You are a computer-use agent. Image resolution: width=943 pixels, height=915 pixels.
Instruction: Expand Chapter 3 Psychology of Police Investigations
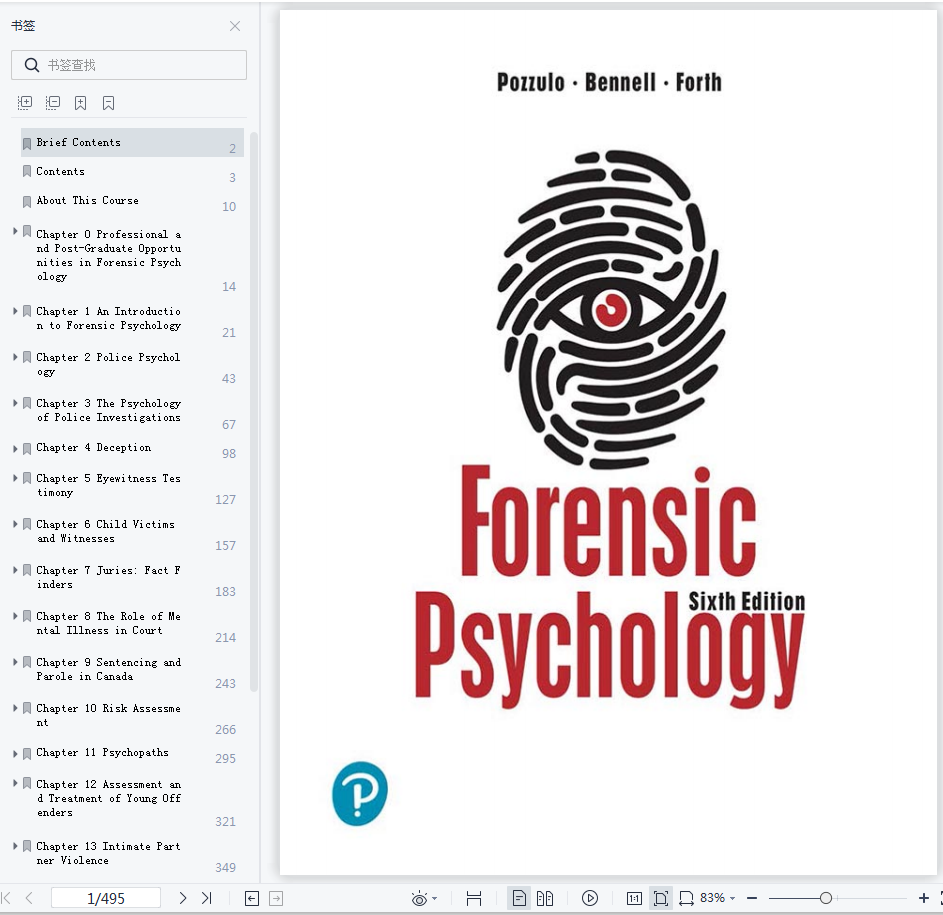[15, 403]
